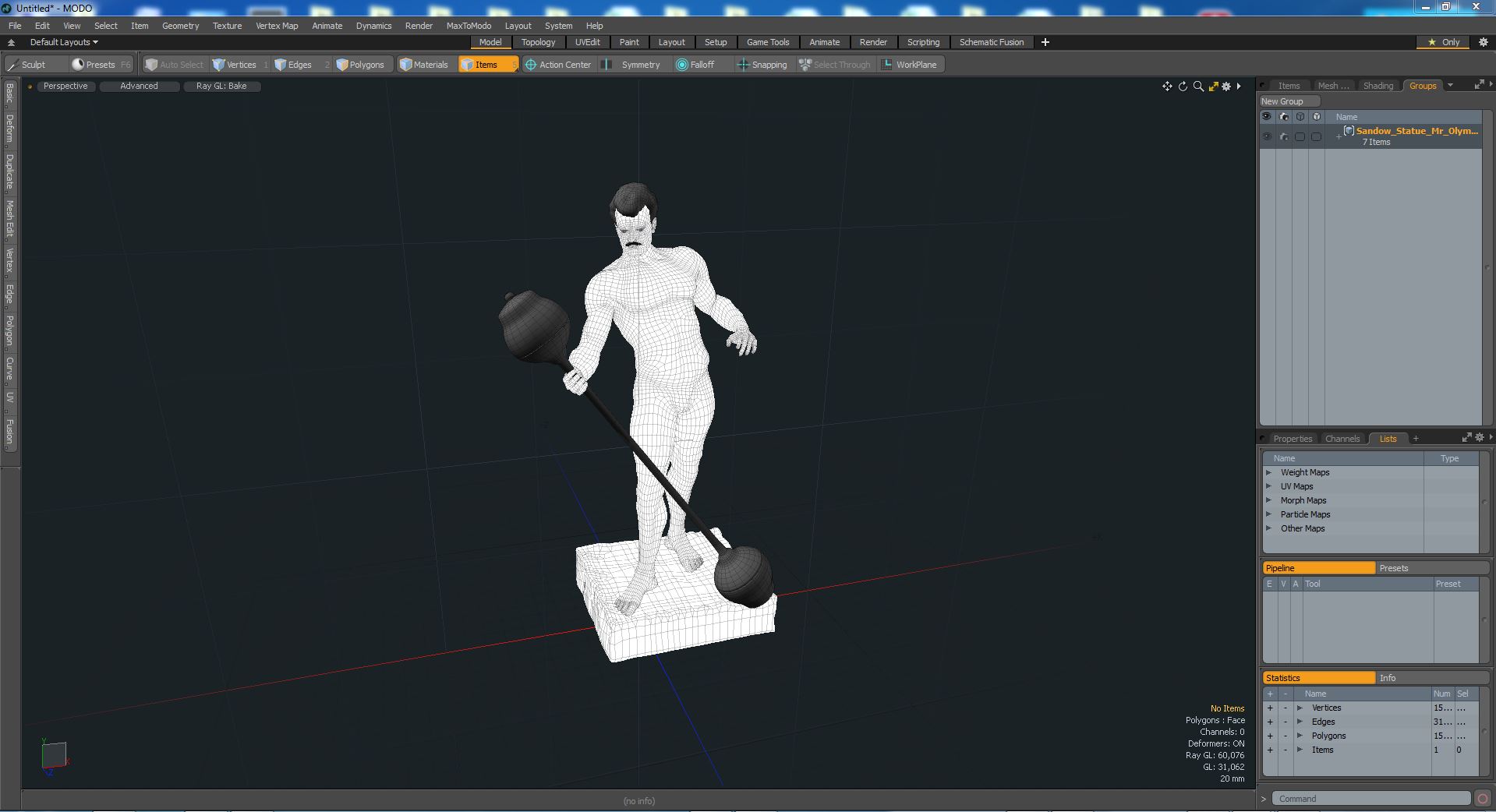Screen dimensions: 1496x812
Task: Click the viewport pan/move icon
Action: (1167, 86)
